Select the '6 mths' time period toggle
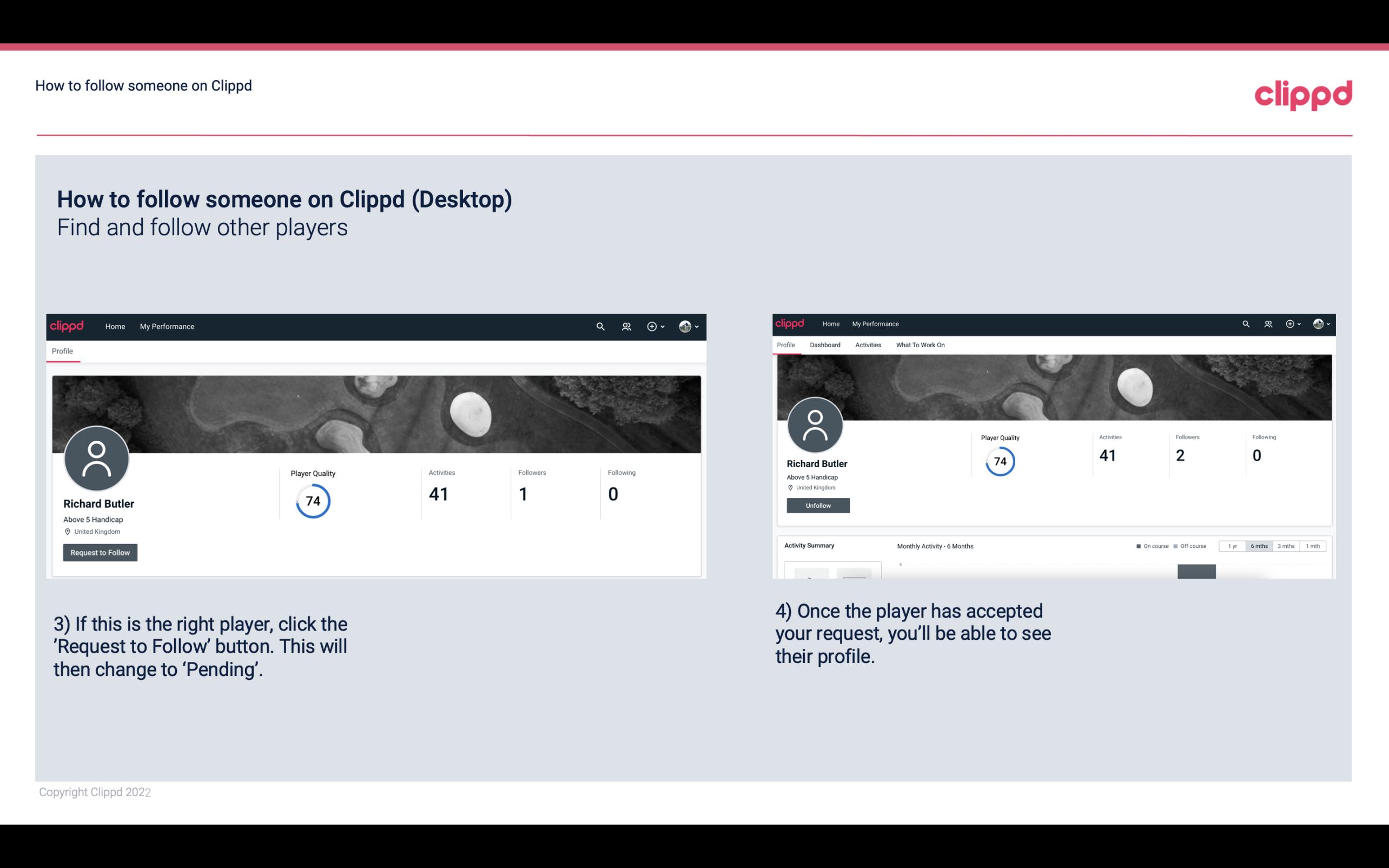This screenshot has width=1389, height=868. [x=1258, y=546]
